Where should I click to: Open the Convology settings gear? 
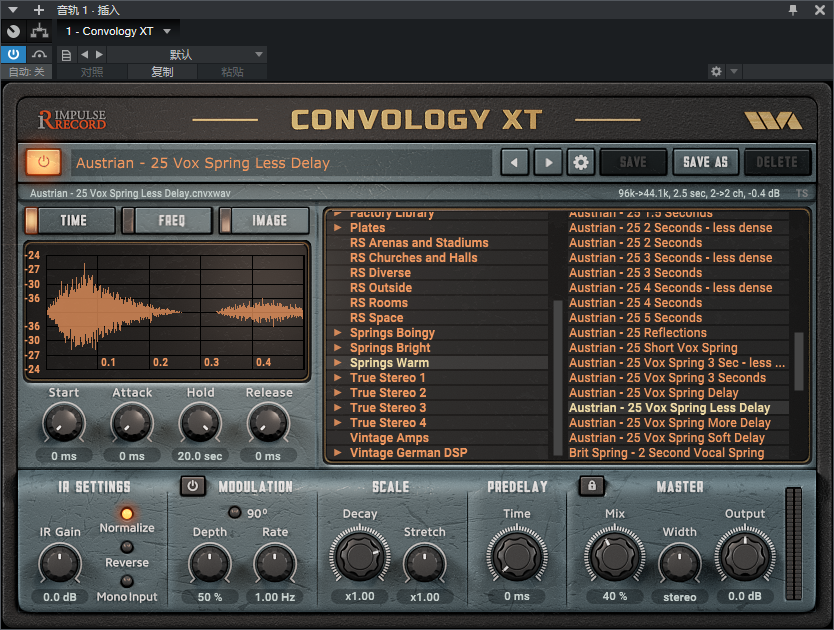(581, 162)
